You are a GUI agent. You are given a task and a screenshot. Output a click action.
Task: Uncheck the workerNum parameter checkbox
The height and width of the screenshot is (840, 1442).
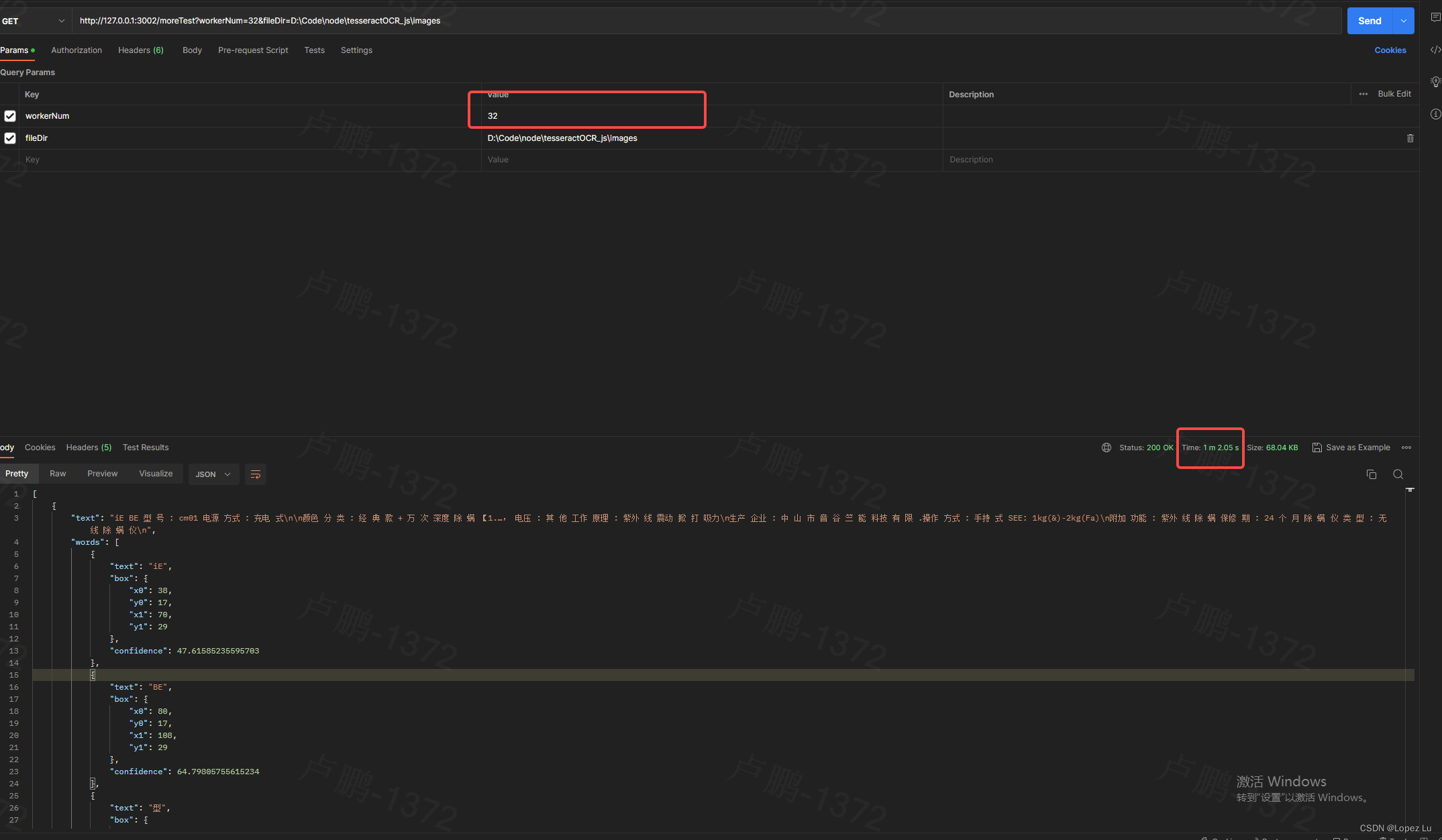pos(10,116)
